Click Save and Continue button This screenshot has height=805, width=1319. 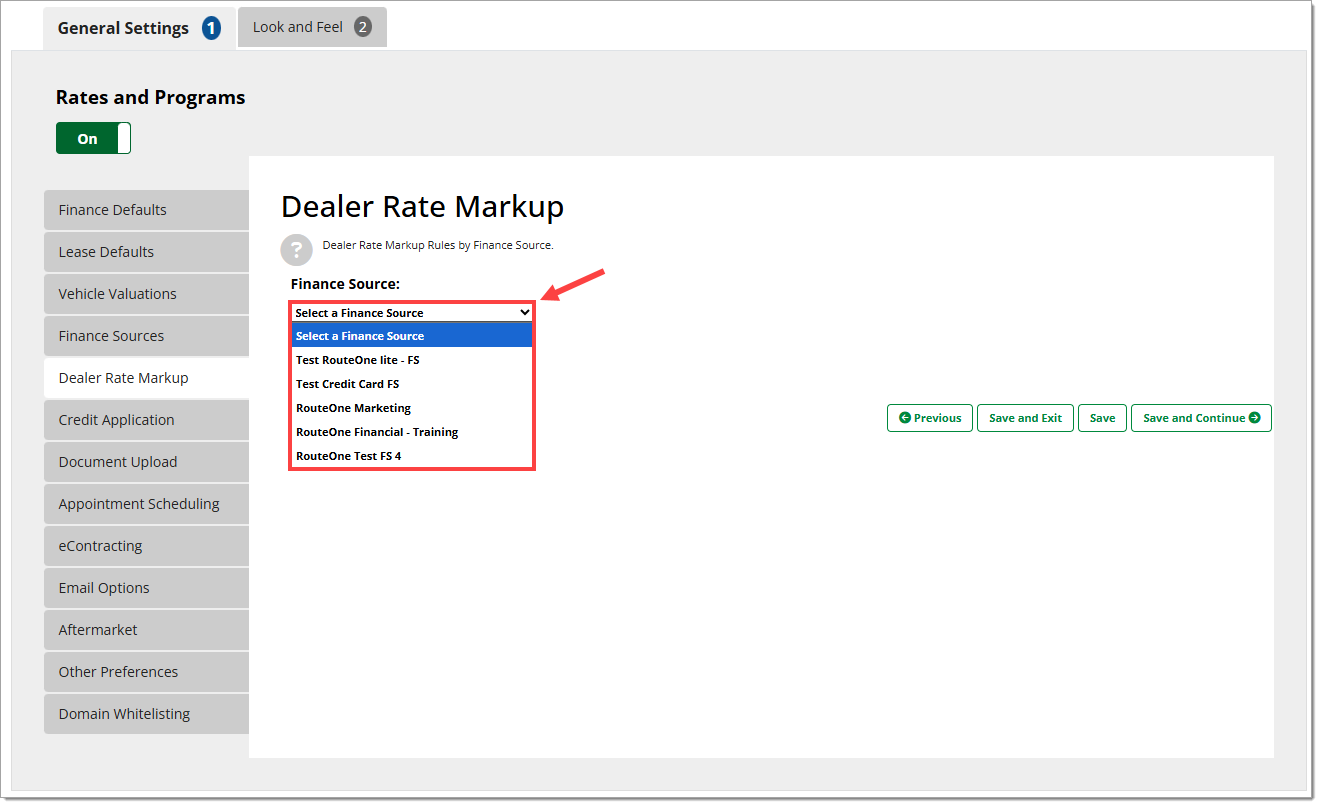[x=1200, y=418]
